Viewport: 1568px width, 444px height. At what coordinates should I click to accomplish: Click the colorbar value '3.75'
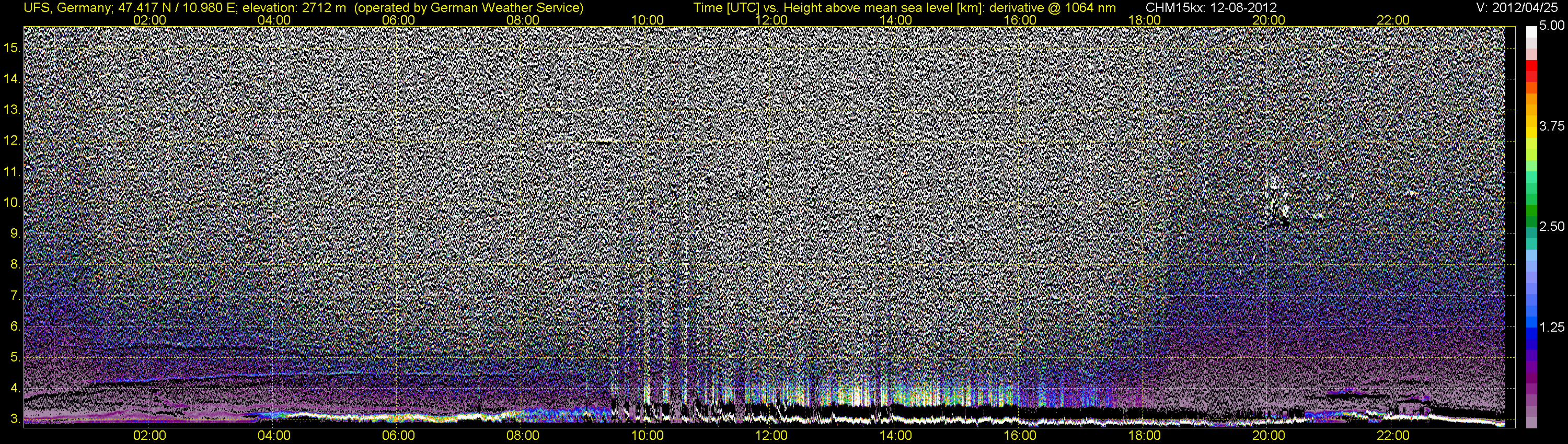tap(1552, 126)
